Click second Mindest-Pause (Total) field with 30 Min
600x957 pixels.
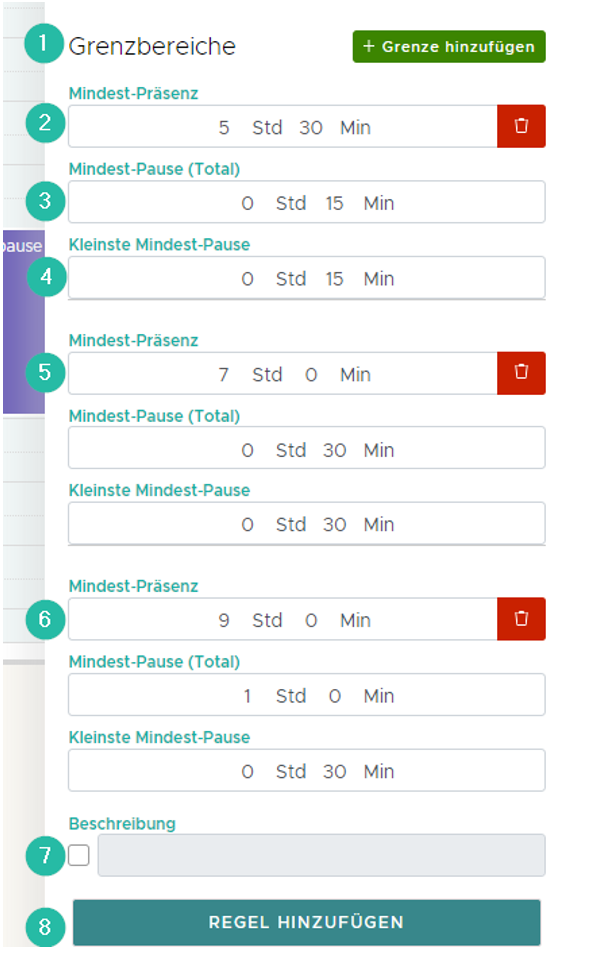pyautogui.click(x=306, y=449)
